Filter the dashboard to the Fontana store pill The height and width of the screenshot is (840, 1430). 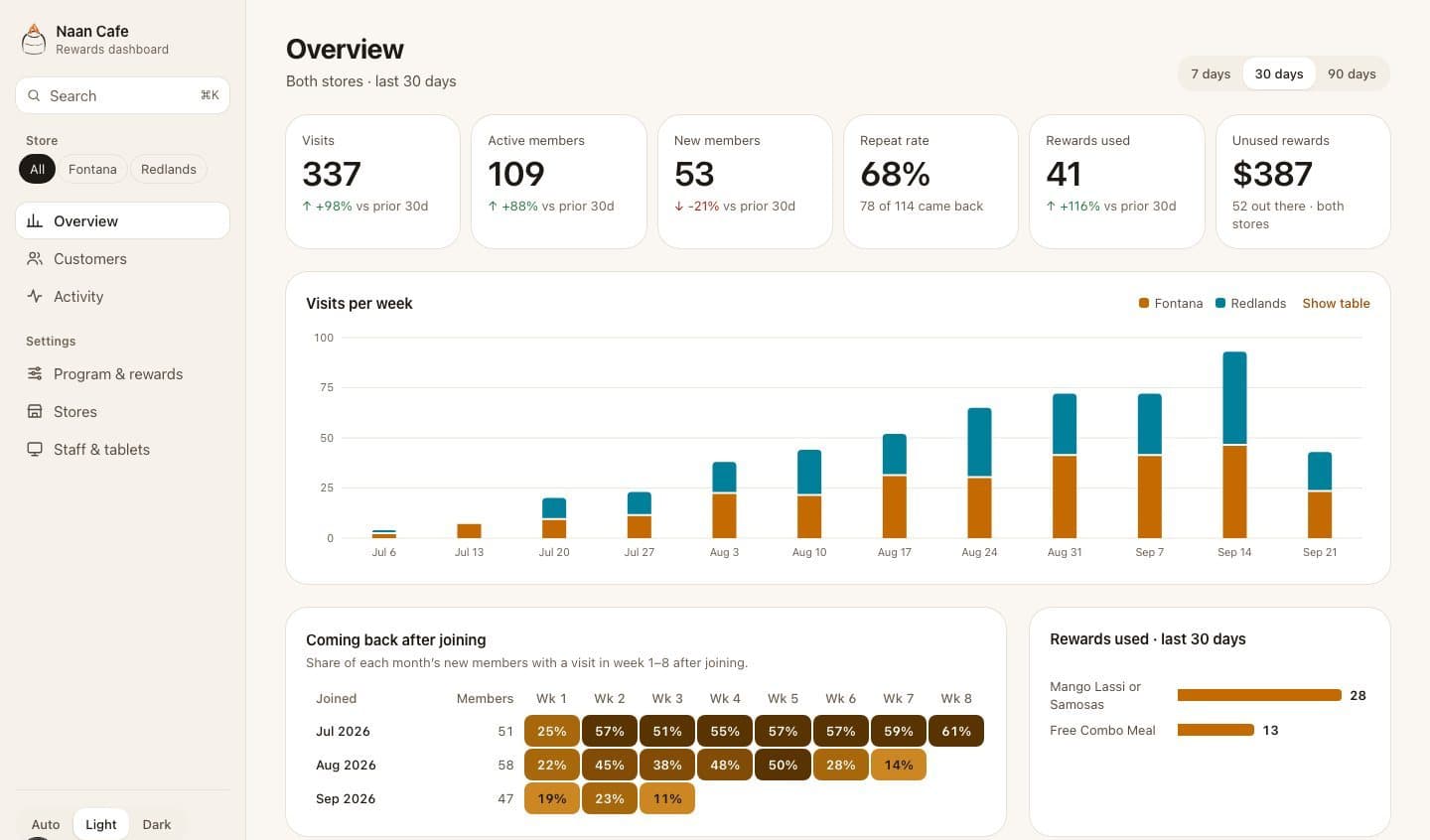[92, 169]
